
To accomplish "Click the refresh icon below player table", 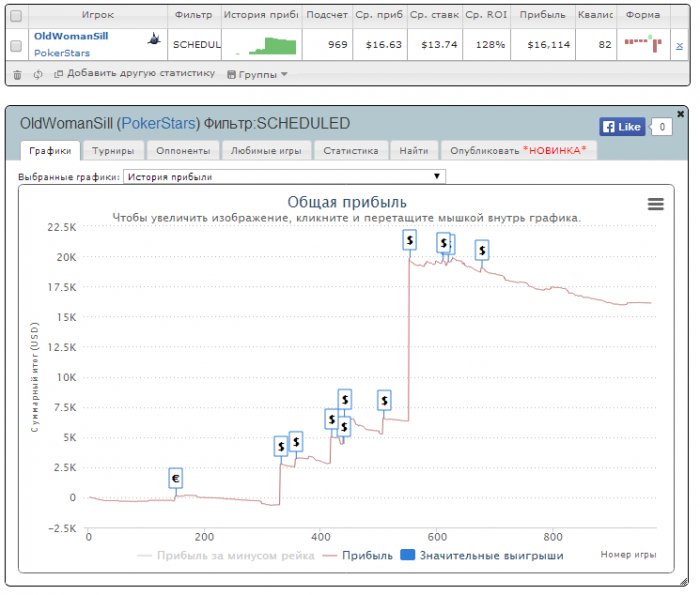I will point(37,74).
